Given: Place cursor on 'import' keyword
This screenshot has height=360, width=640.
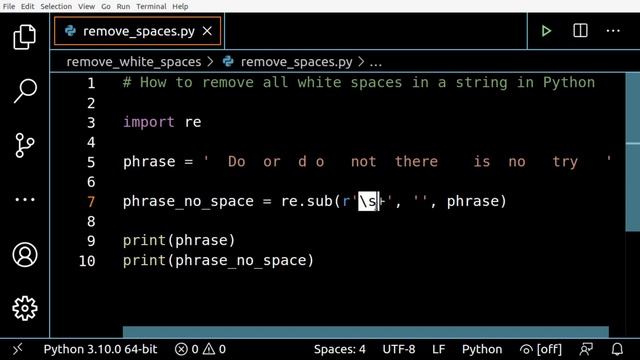Looking at the screenshot, I should [x=149, y=122].
